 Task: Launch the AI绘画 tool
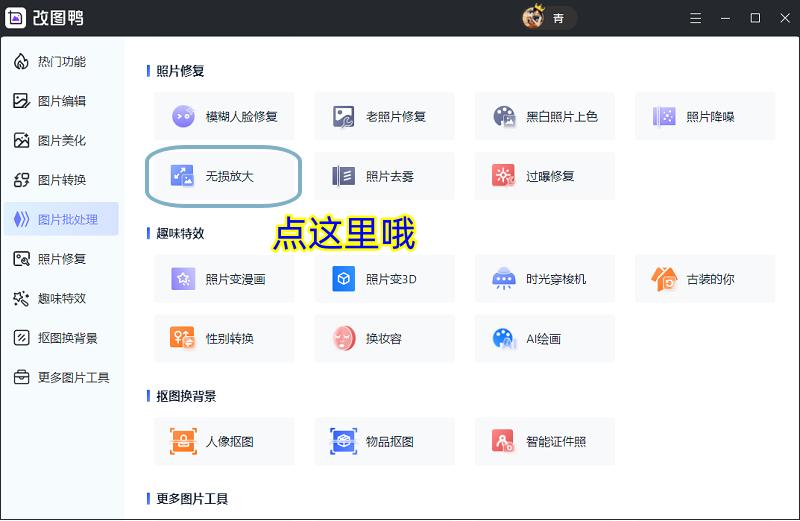point(544,338)
